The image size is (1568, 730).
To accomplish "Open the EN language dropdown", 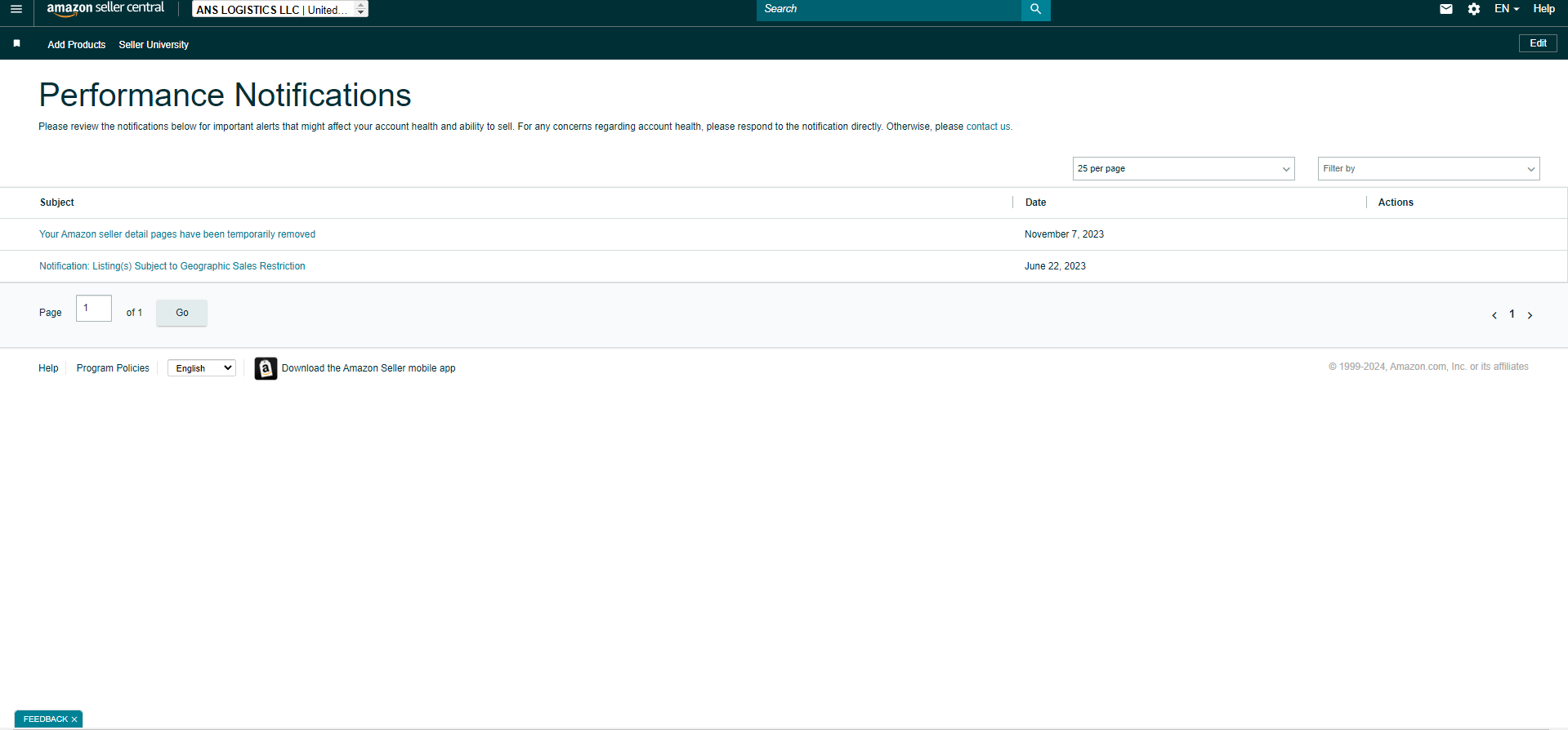I will click(1506, 9).
